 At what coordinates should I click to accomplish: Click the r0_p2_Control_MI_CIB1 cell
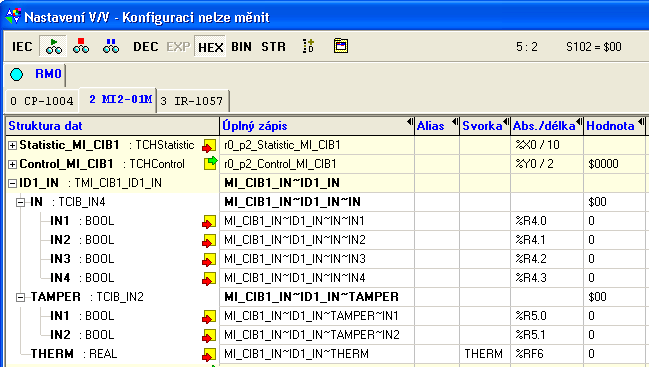317,164
